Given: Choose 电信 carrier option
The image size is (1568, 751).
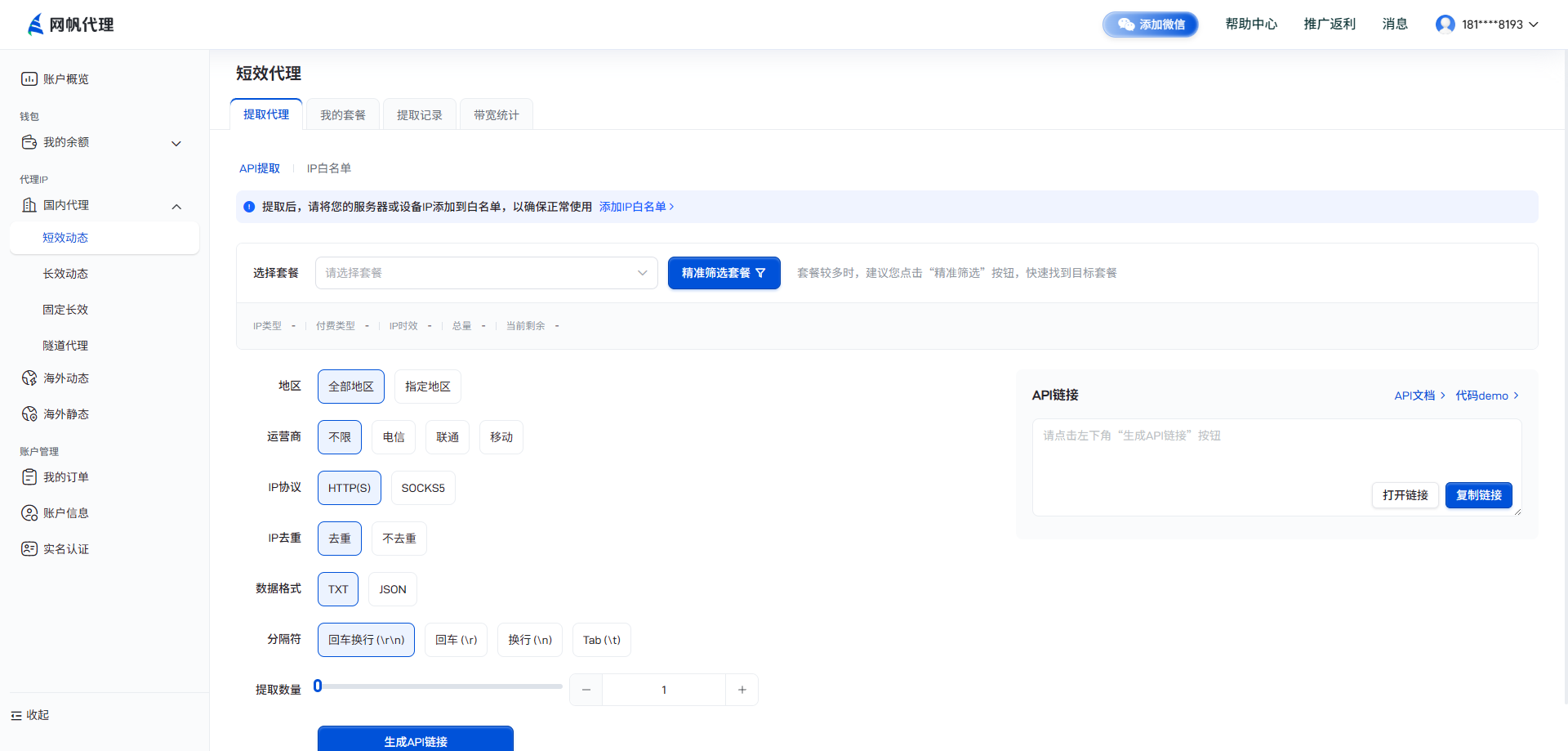Looking at the screenshot, I should 394,437.
